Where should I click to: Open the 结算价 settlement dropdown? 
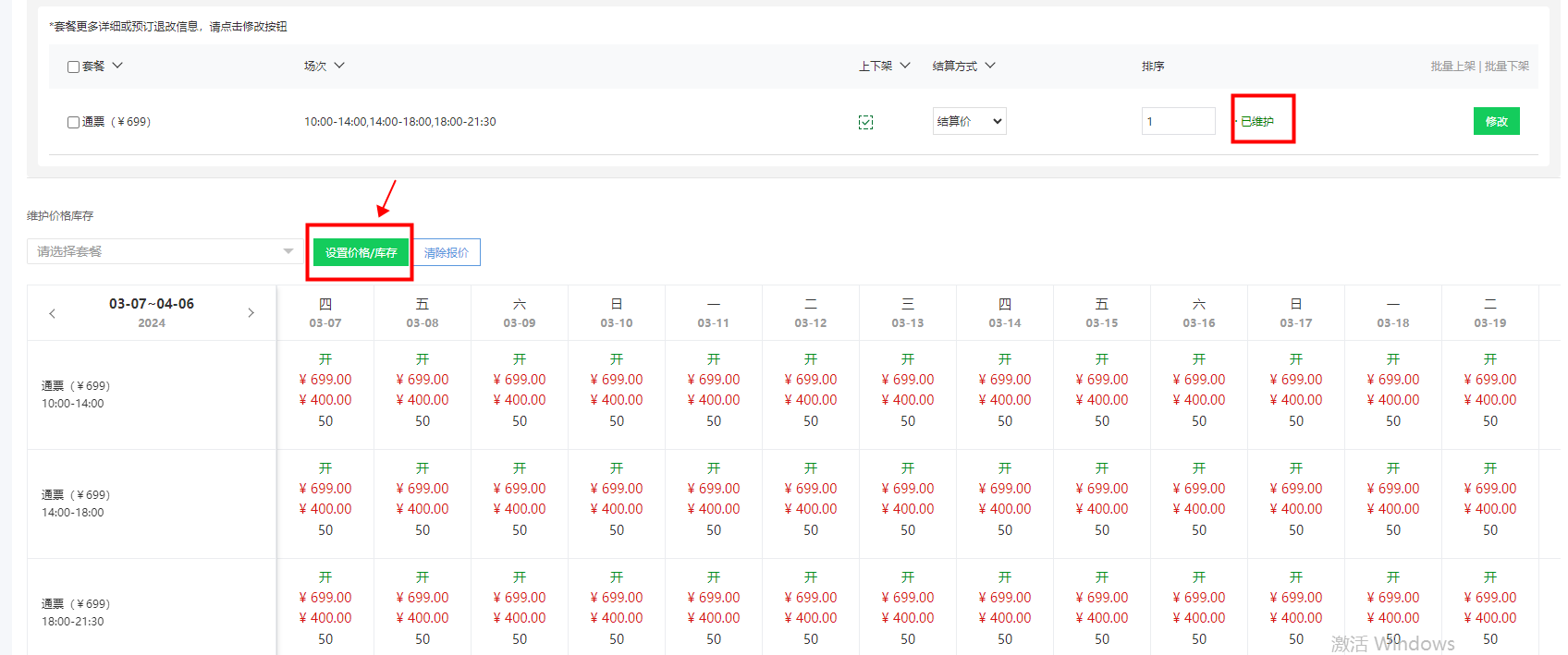click(x=969, y=121)
